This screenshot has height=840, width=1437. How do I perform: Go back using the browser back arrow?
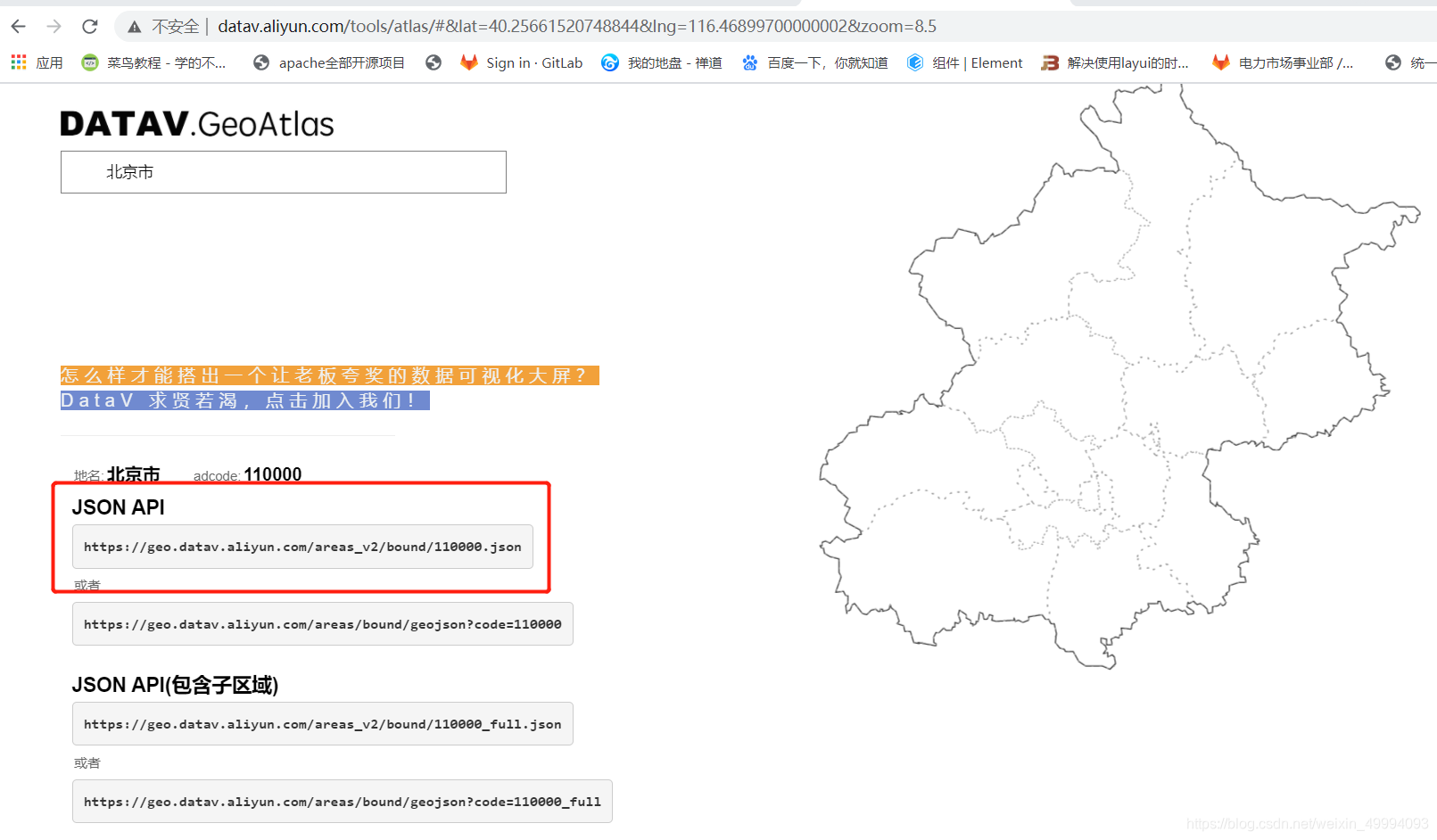pos(19,27)
